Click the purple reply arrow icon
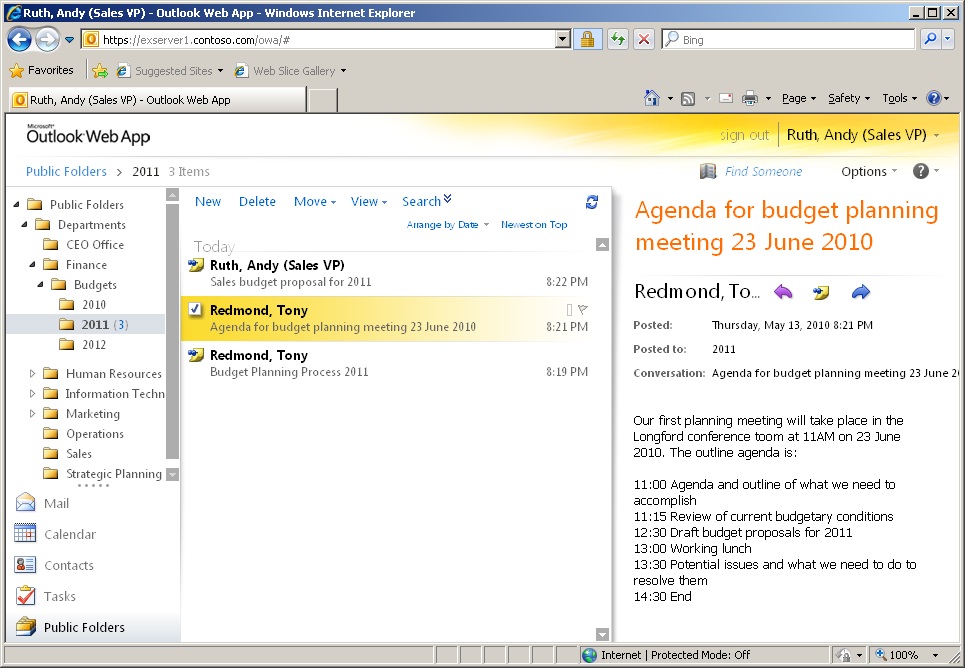 pos(783,292)
